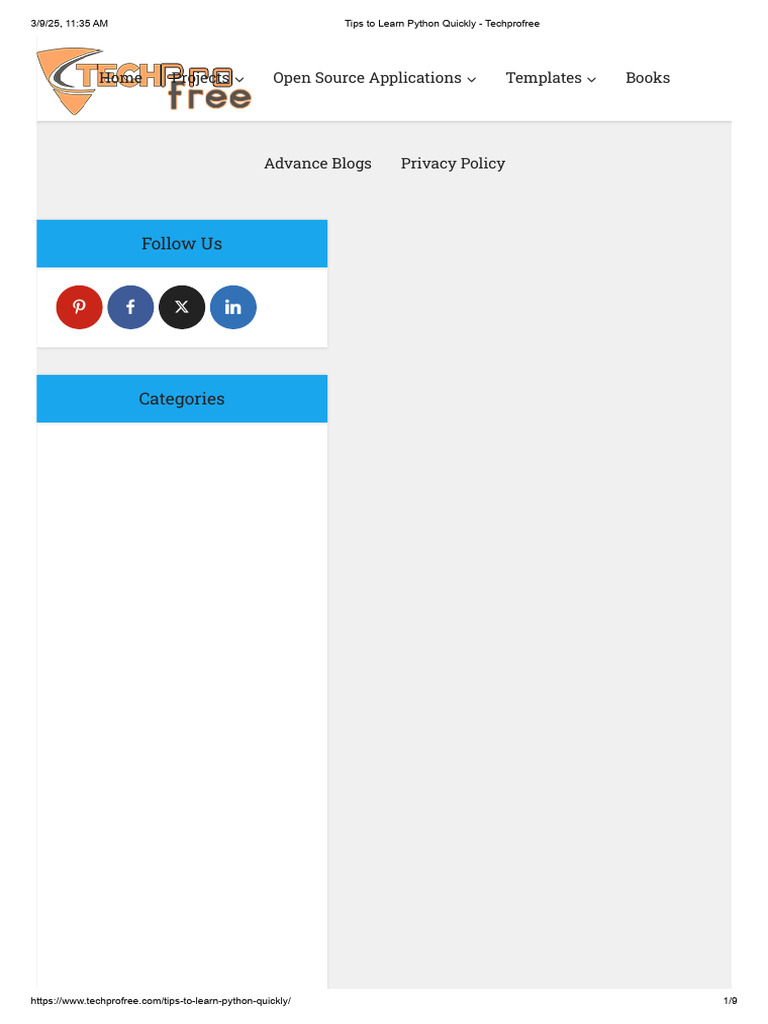Go to the Home menu item
Image resolution: width=768 pixels, height=1024 pixels.
click(121, 78)
